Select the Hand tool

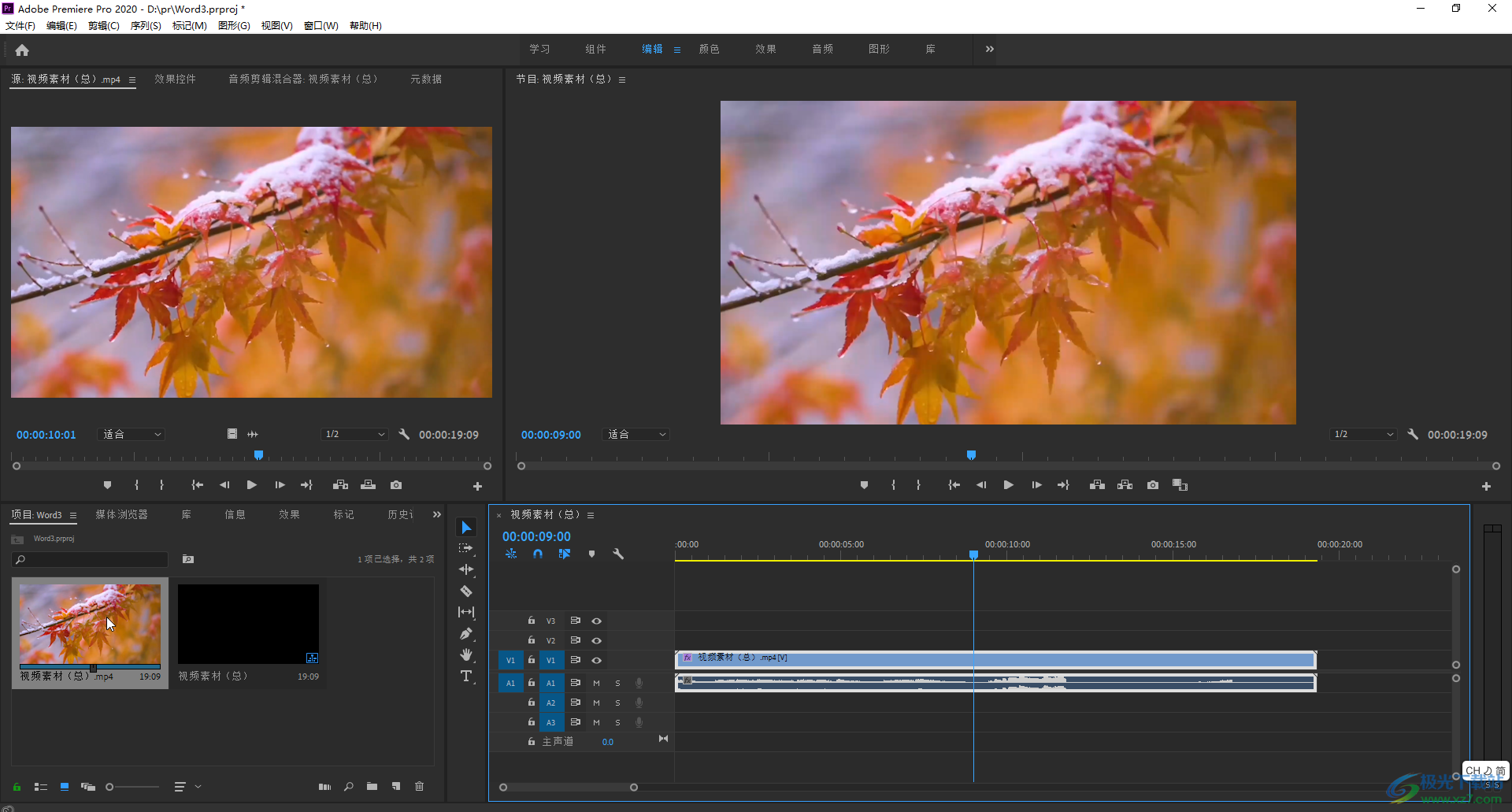click(466, 654)
